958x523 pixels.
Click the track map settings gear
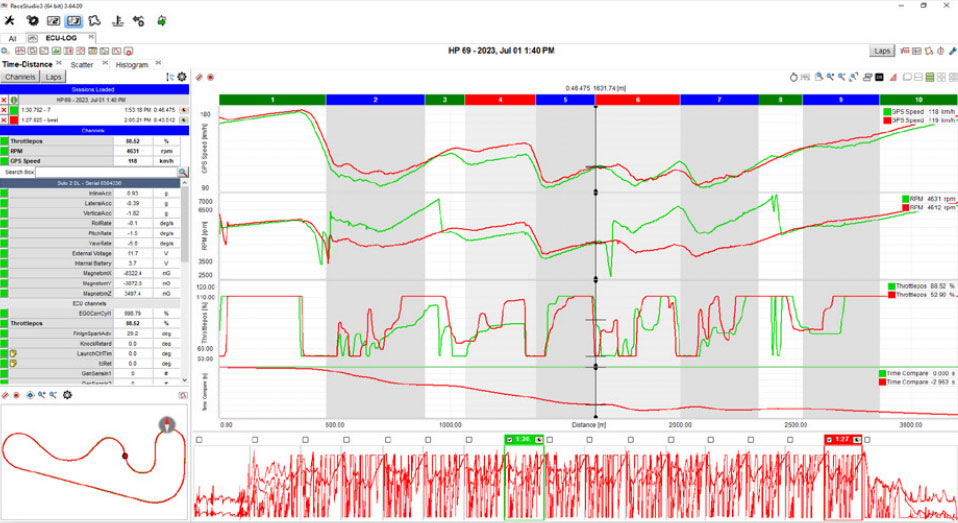coord(67,395)
